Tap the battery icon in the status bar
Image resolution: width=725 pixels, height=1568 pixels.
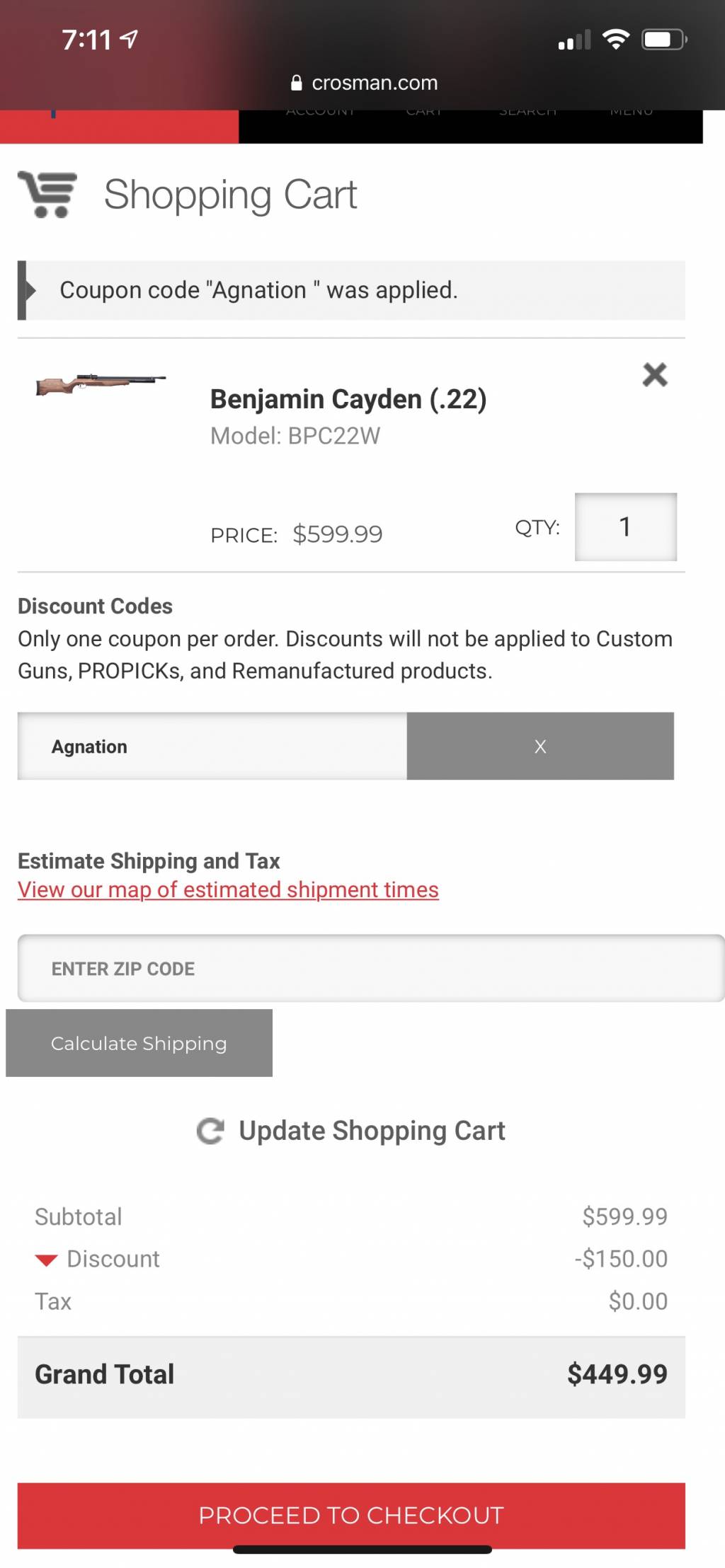tap(664, 40)
